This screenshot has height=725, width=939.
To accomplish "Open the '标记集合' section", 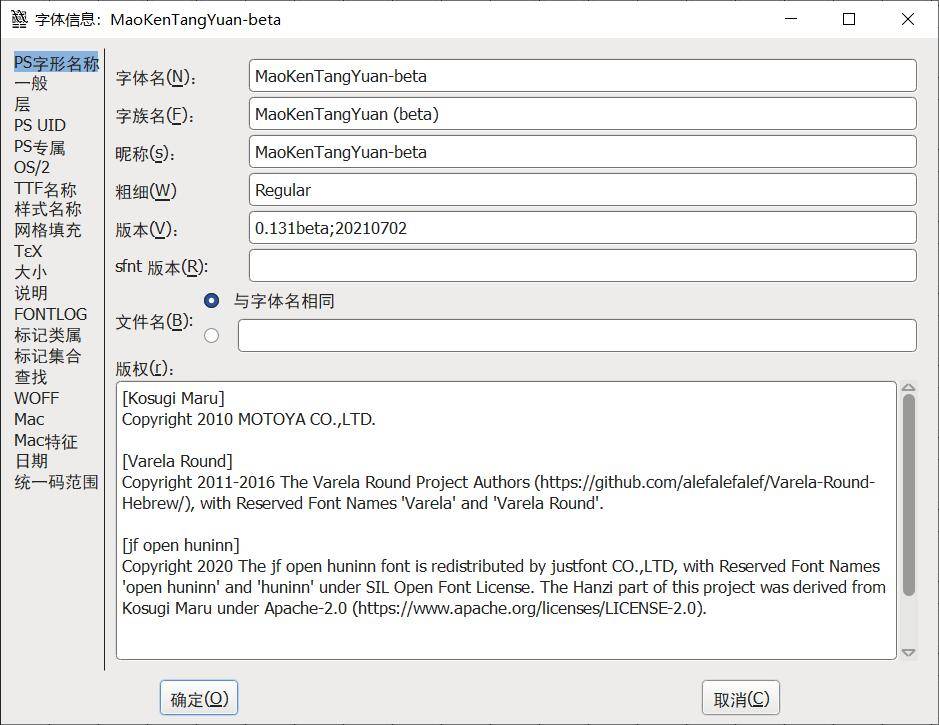I will pyautogui.click(x=47, y=356).
